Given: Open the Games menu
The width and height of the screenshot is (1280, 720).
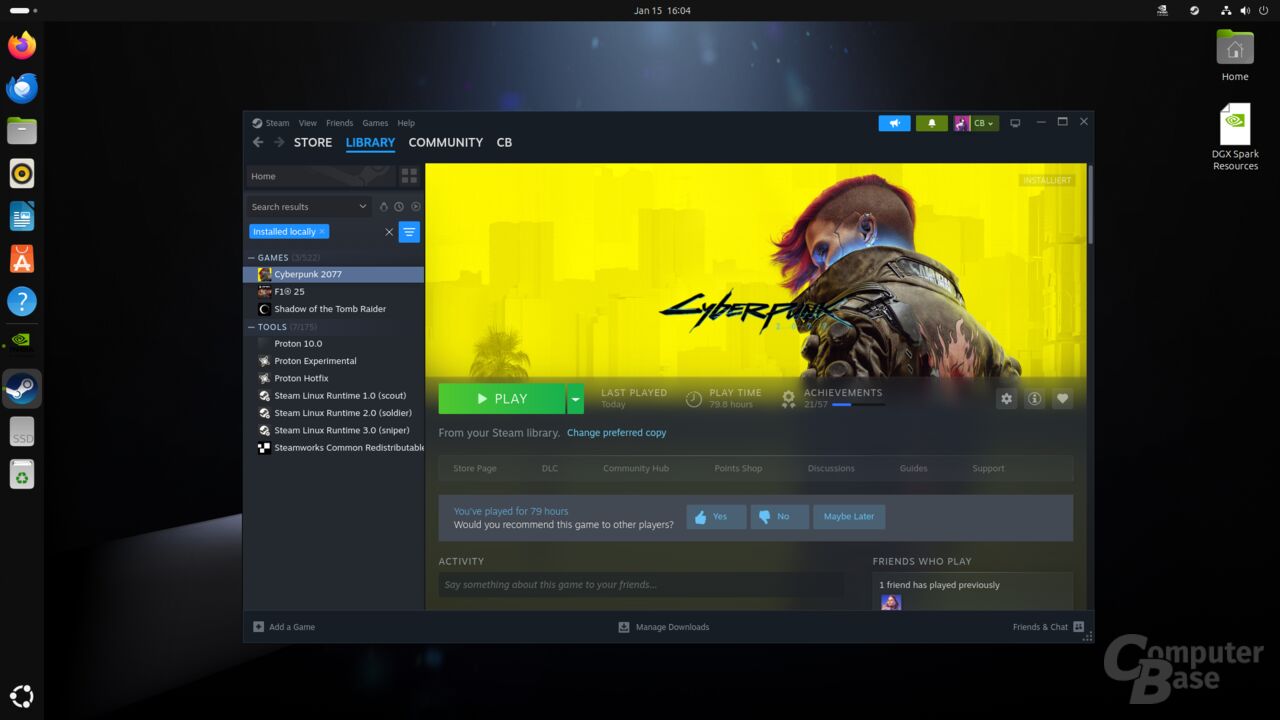Looking at the screenshot, I should (x=375, y=123).
